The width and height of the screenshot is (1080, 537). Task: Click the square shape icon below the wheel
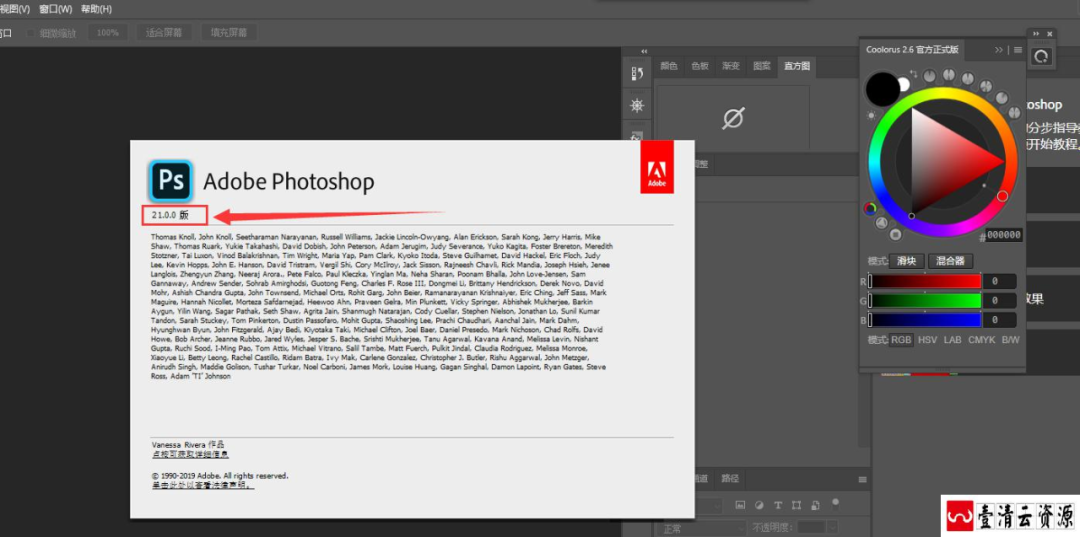[x=895, y=235]
